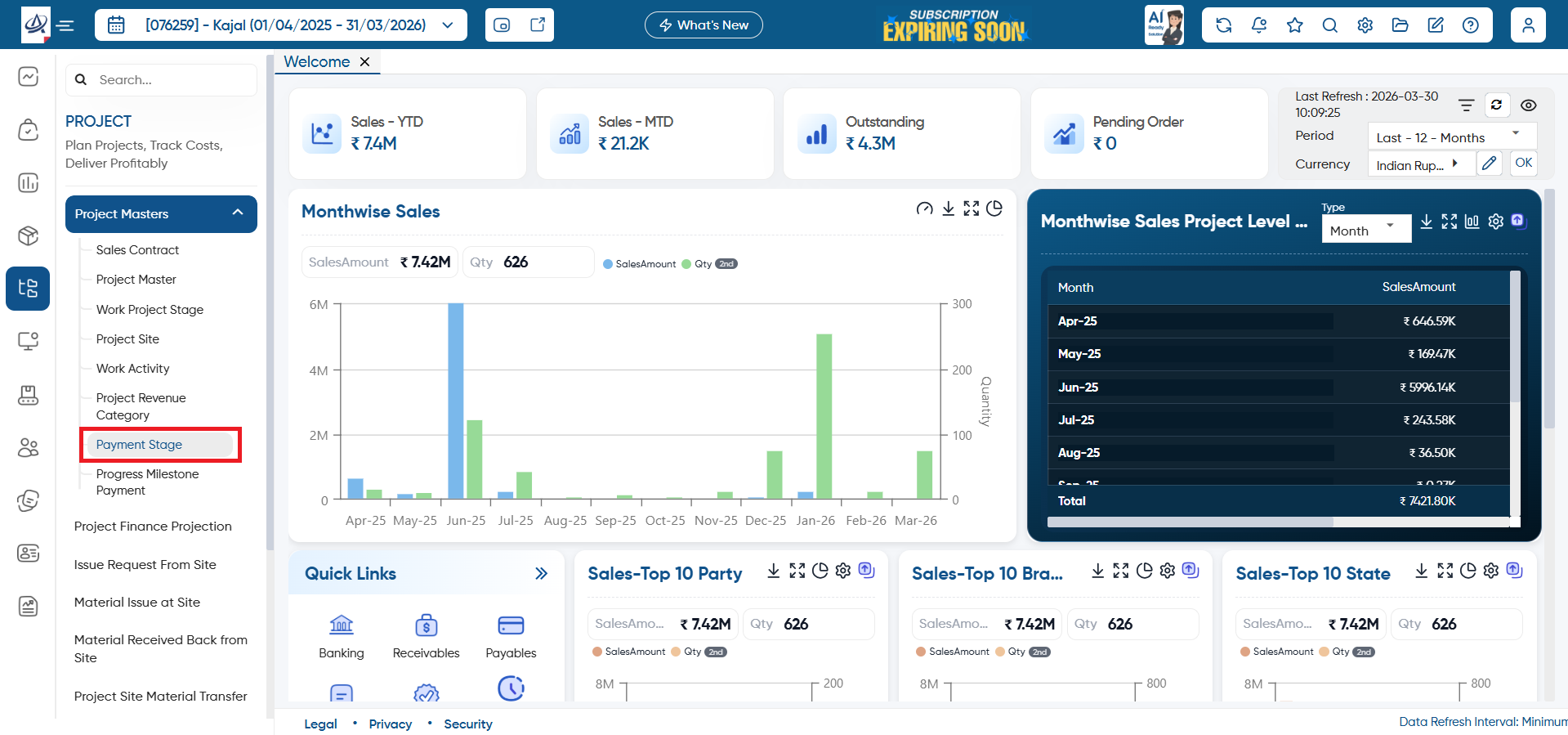Open settings gear of Monthwise Sales Project Level
This screenshot has width=1568, height=735.
[x=1495, y=222]
